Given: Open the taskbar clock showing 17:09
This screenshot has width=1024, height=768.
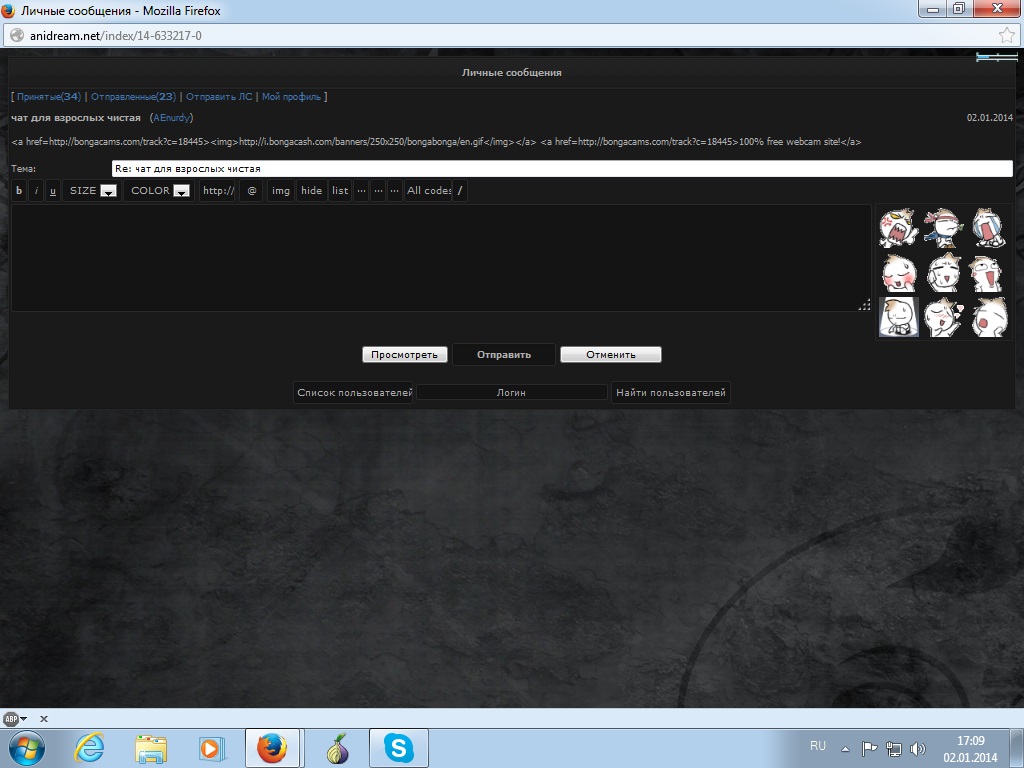Looking at the screenshot, I should coord(970,749).
